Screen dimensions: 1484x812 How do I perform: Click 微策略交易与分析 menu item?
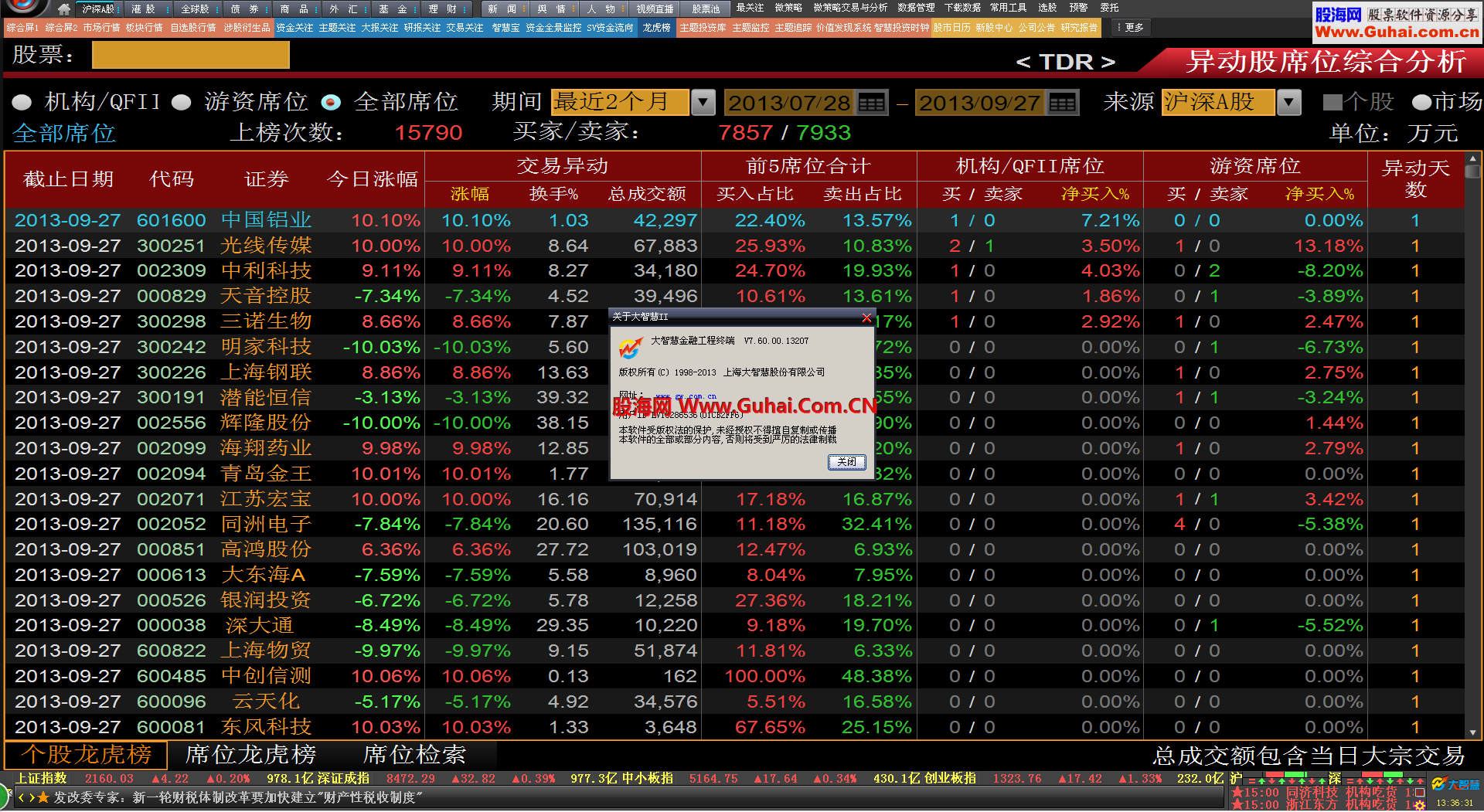(850, 8)
